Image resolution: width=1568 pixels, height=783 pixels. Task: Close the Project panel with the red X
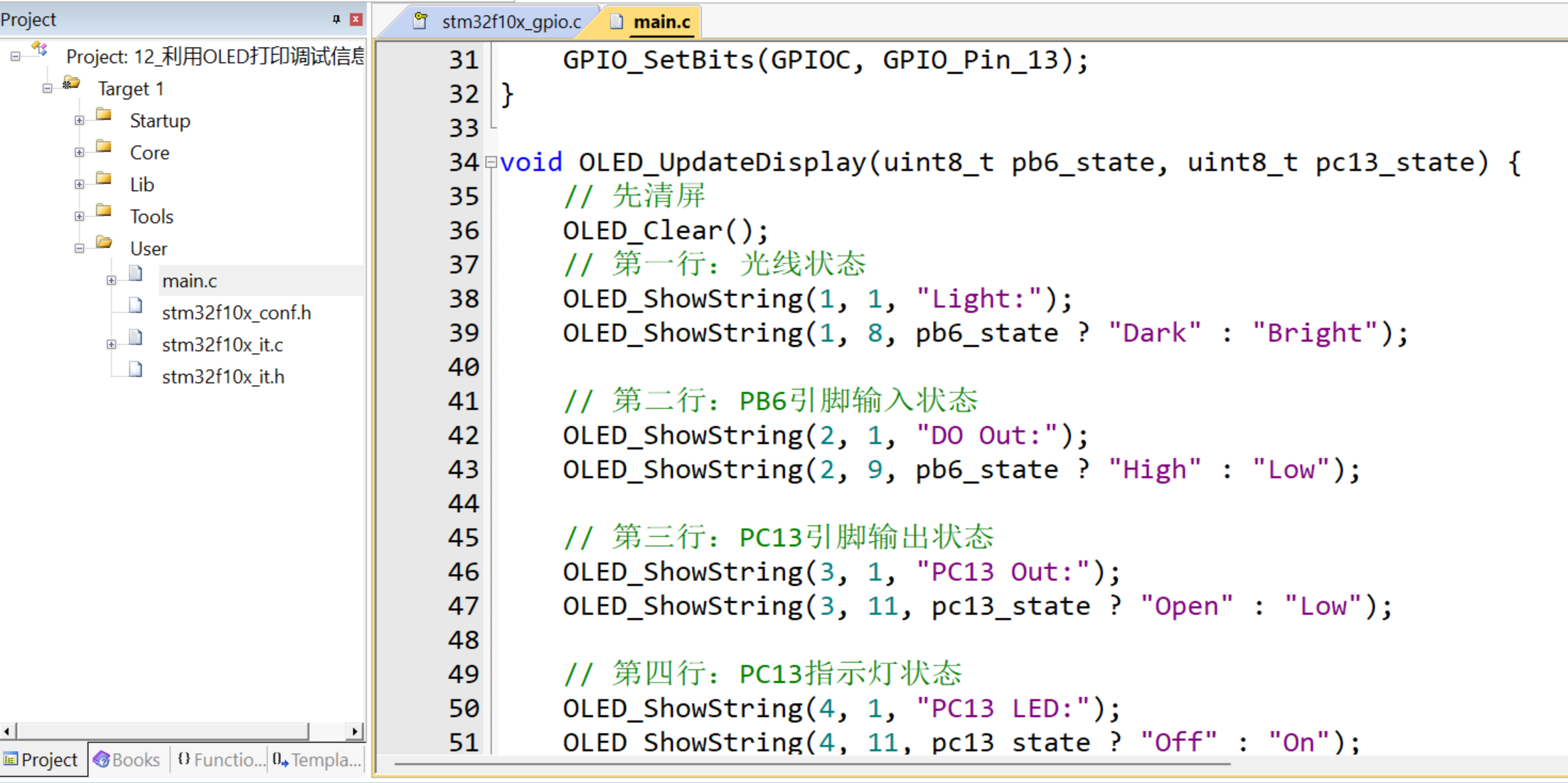click(x=356, y=19)
